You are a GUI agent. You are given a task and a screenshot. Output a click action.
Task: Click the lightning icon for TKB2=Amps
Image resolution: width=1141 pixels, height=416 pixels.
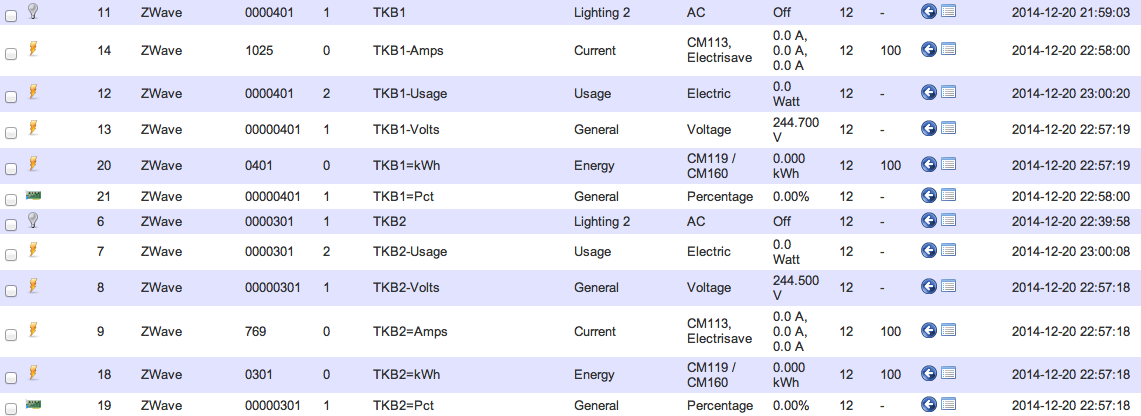coord(33,329)
